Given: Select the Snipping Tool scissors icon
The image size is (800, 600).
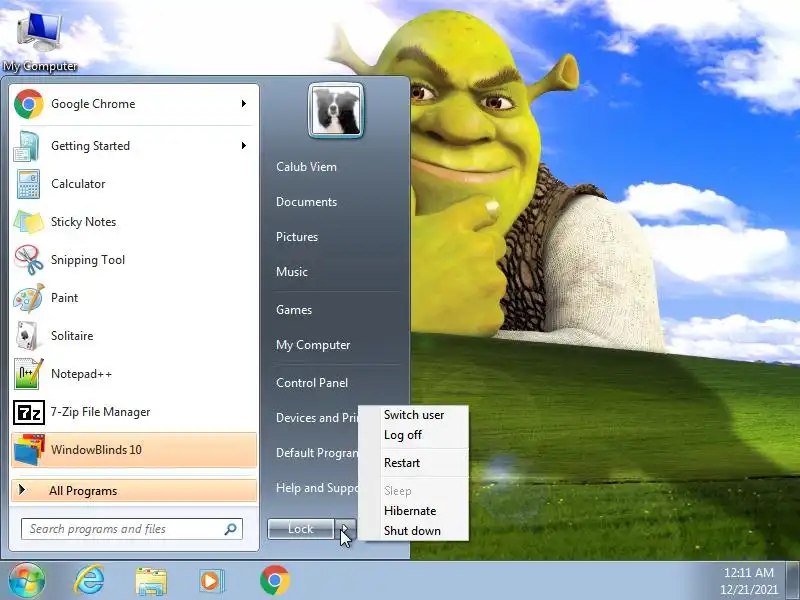Looking at the screenshot, I should [x=29, y=260].
